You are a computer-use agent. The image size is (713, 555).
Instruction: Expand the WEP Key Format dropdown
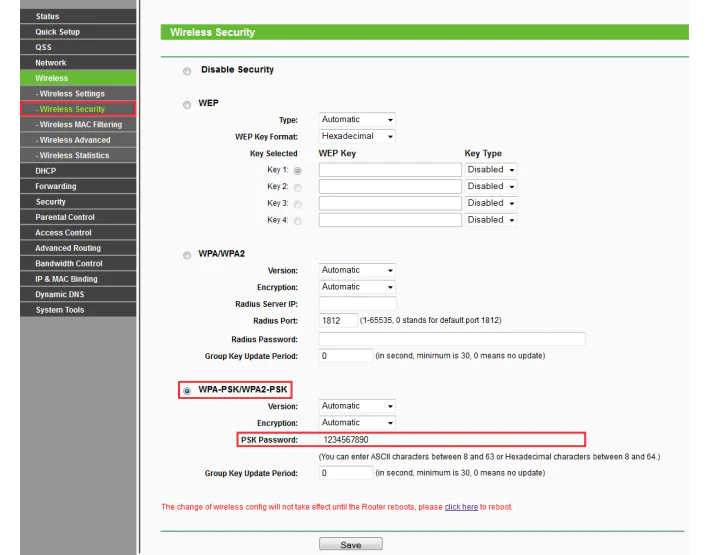357,136
